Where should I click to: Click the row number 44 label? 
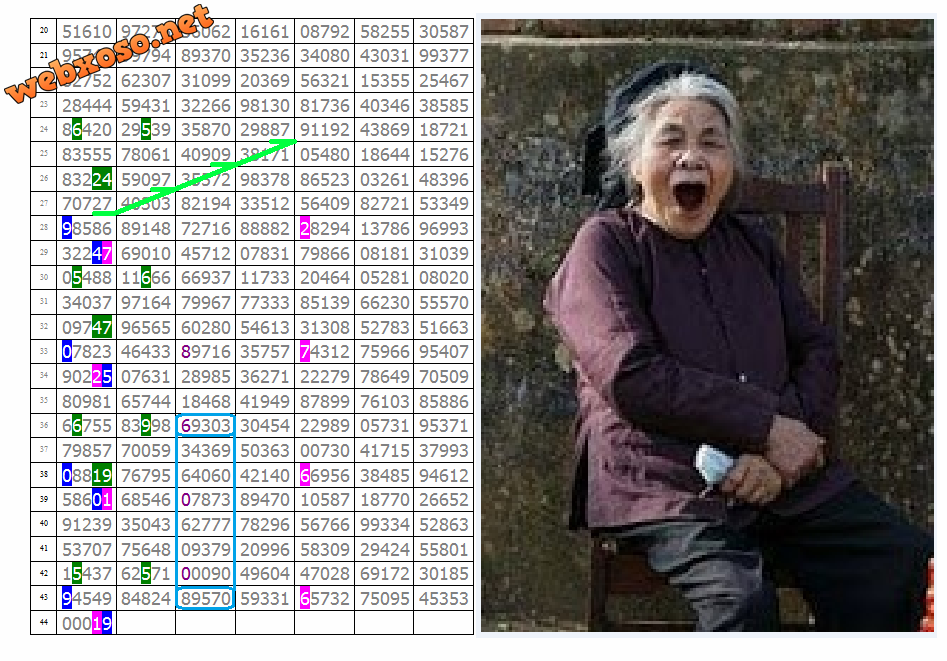(x=44, y=623)
